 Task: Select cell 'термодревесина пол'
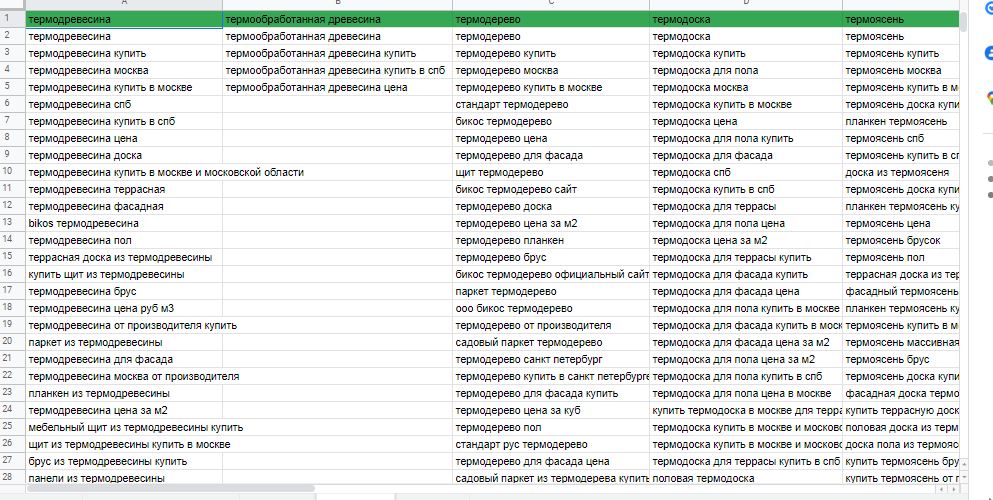(124, 241)
